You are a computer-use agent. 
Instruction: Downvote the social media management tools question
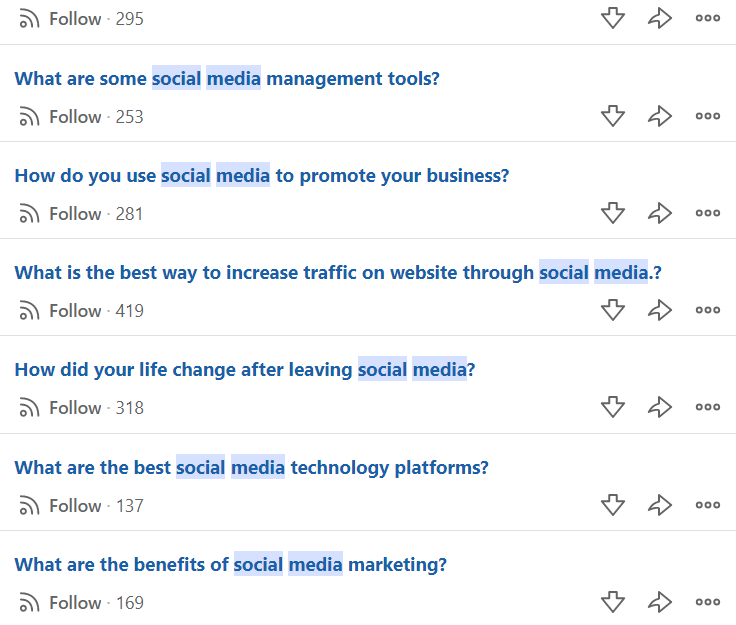tap(613, 116)
